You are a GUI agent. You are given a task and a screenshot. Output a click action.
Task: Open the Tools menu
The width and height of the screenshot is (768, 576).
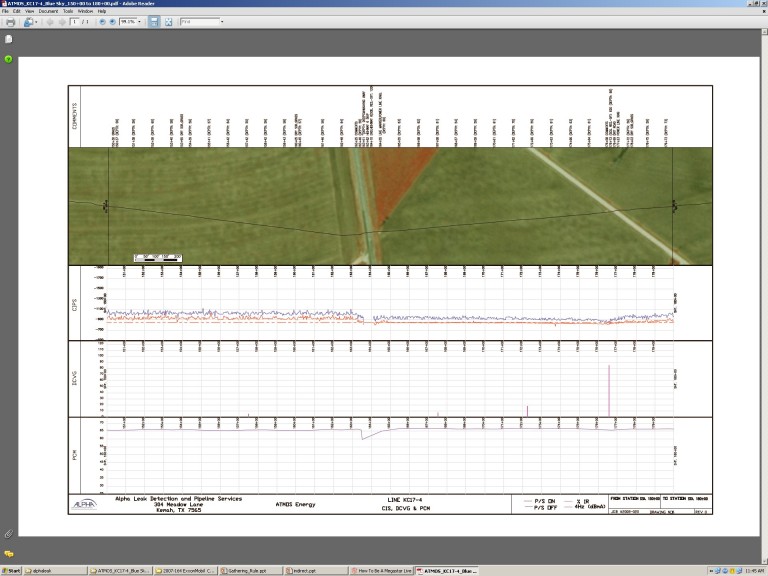(68, 11)
